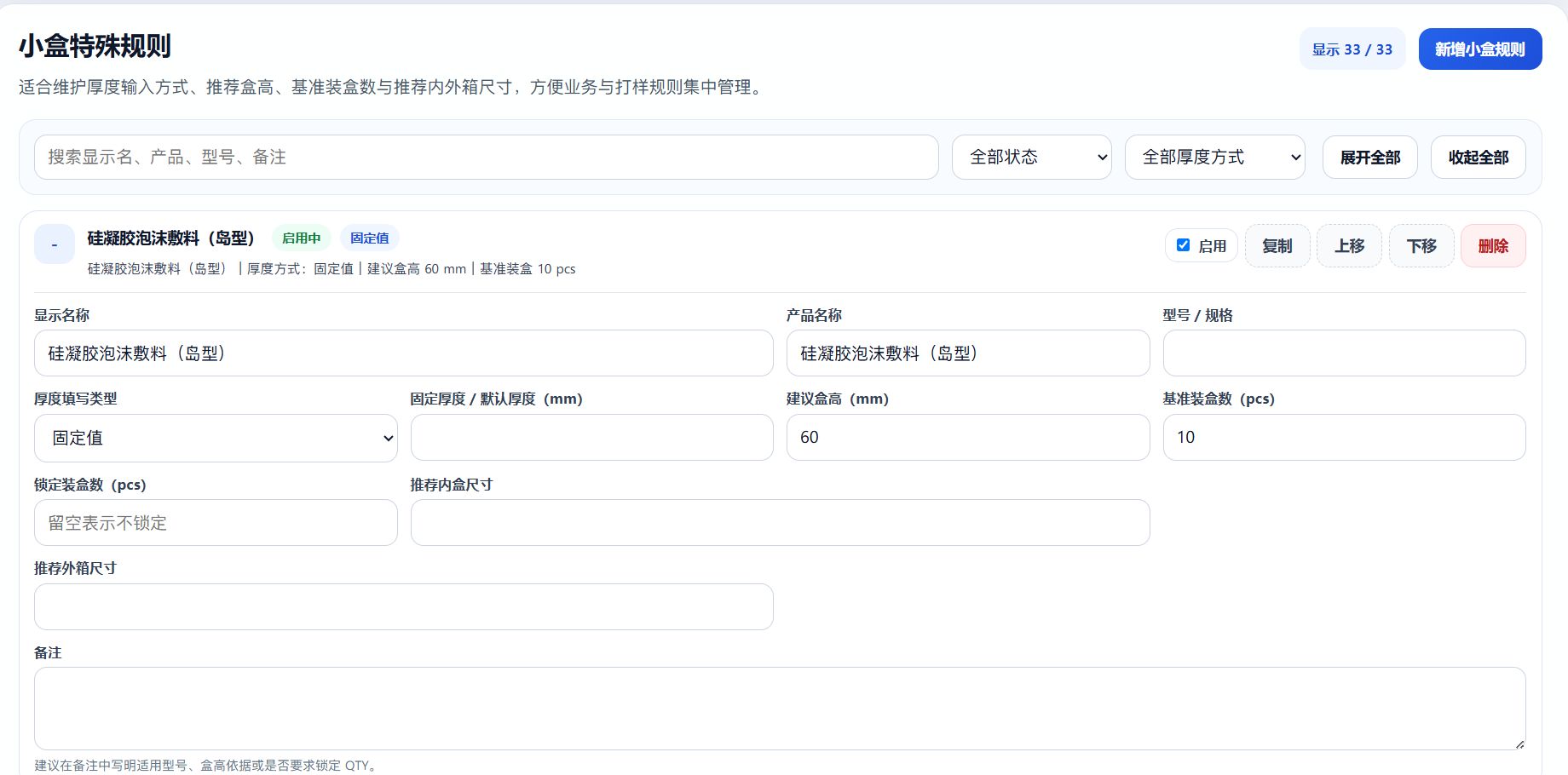Viewport: 1568px width, 775px height.
Task: Click the 型号 / 规格 input field
Action: (1344, 353)
